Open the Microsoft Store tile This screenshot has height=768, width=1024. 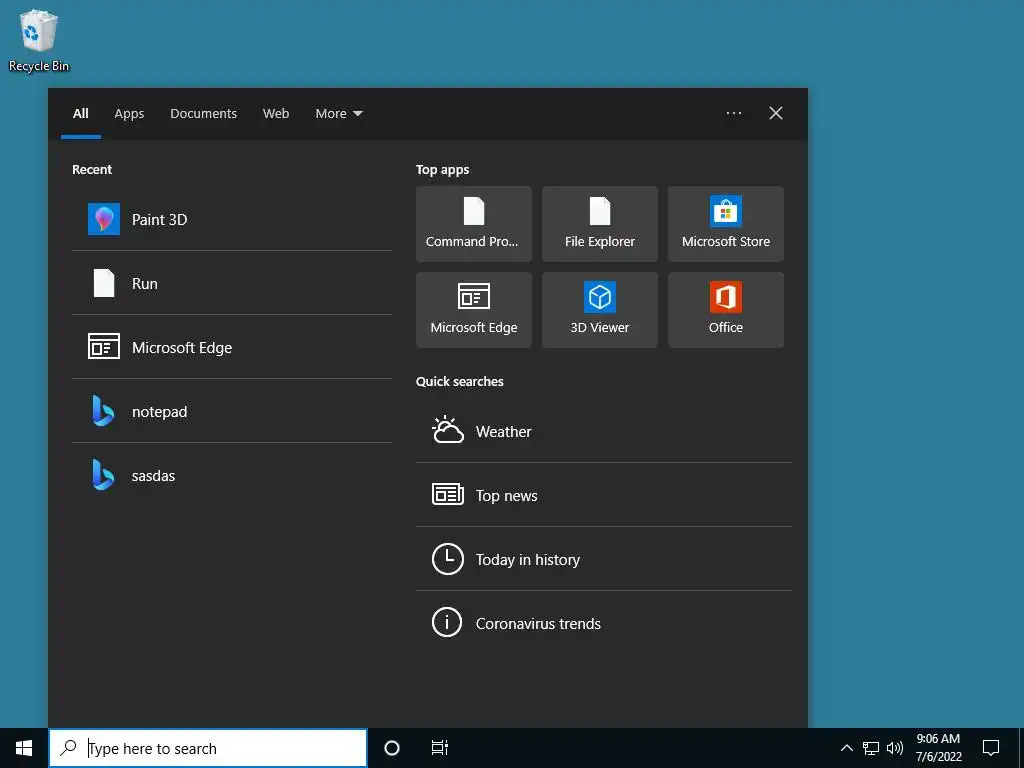(x=726, y=224)
